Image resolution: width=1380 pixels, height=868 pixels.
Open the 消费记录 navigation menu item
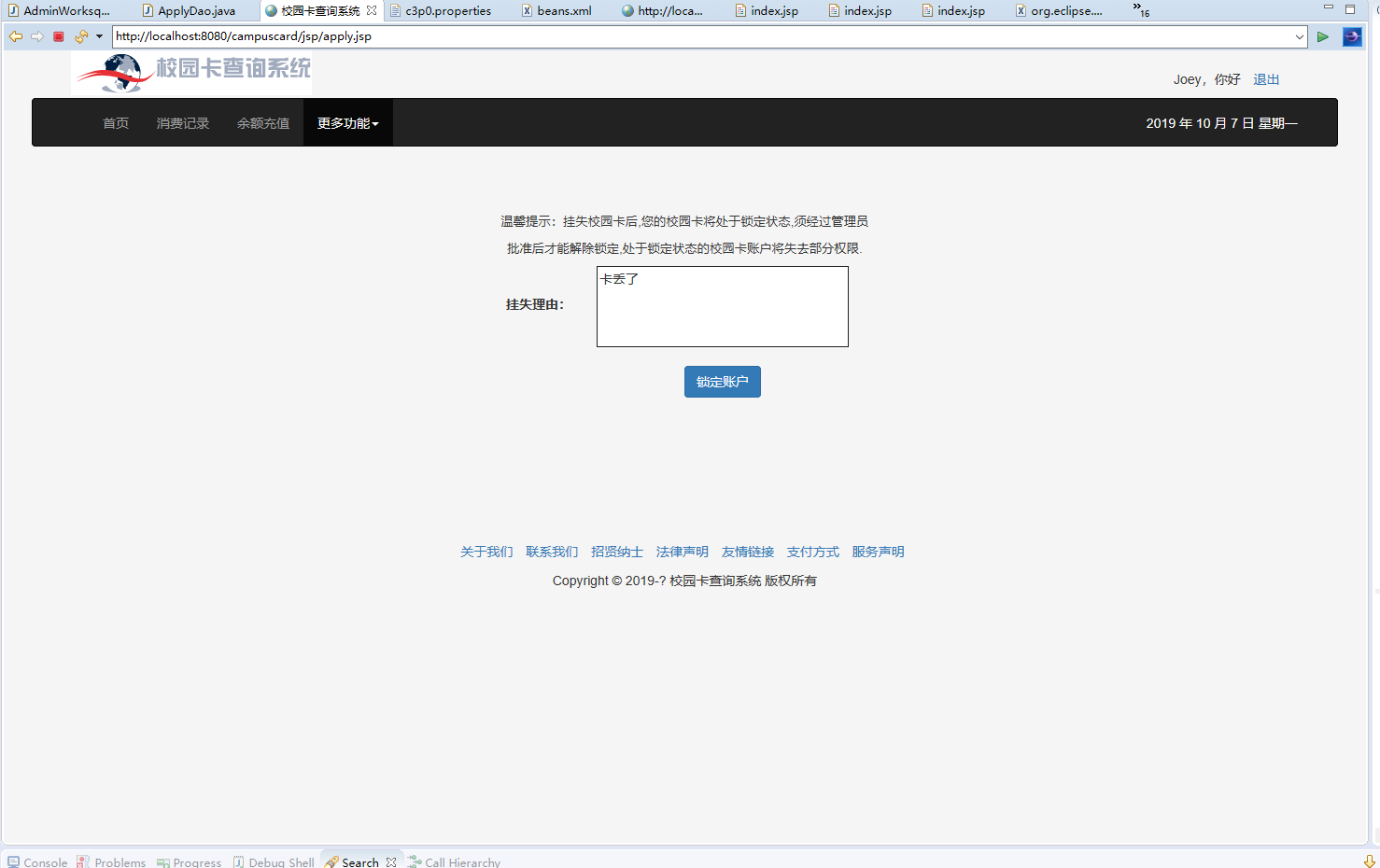tap(182, 122)
